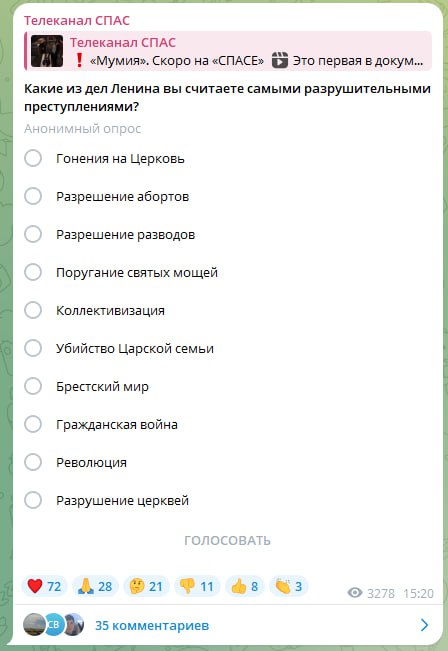React with the thinking face emoji

click(x=146, y=586)
